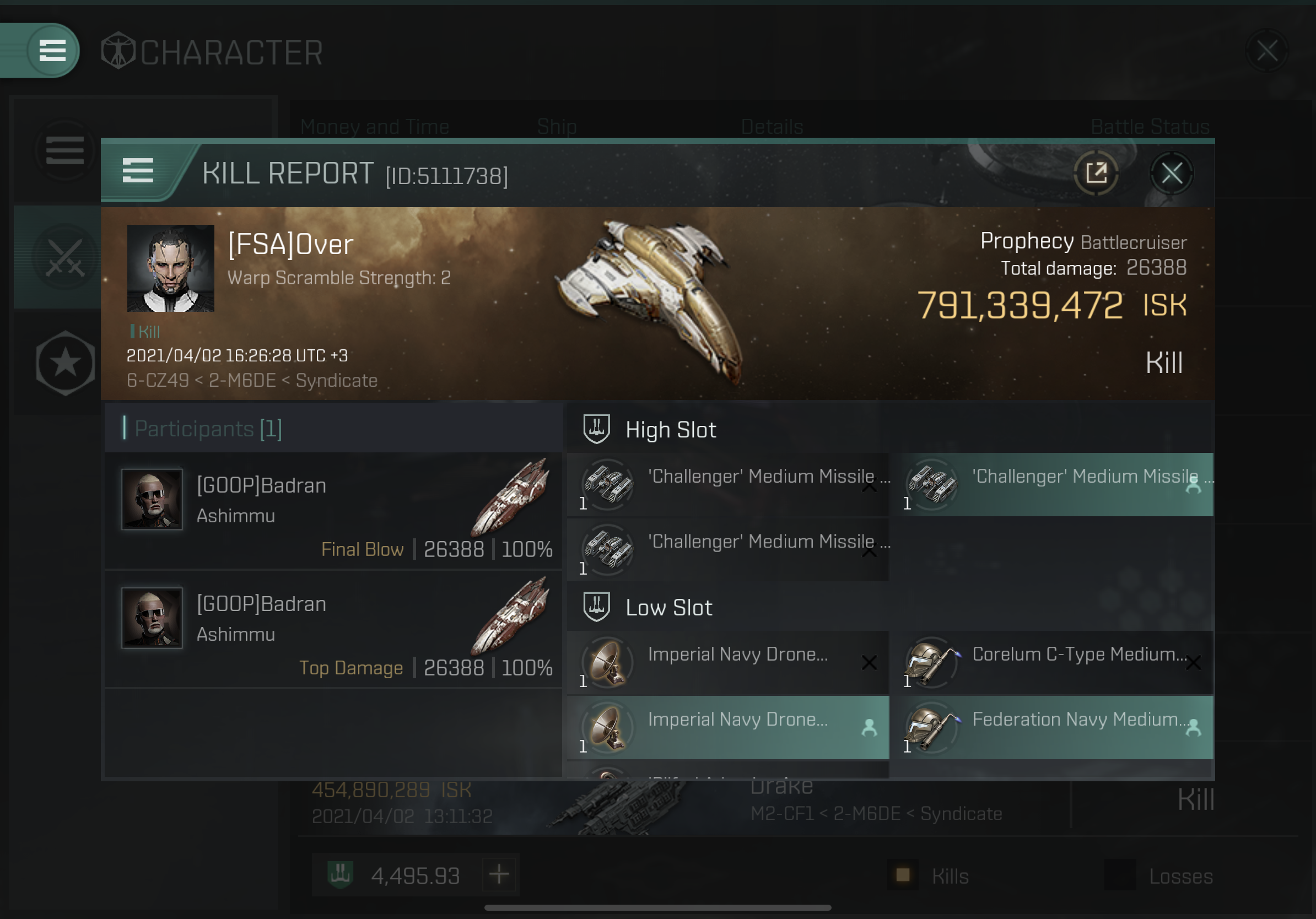Select the Corelum C-Type Medium module
The width and height of the screenshot is (1316, 919).
tap(1054, 663)
